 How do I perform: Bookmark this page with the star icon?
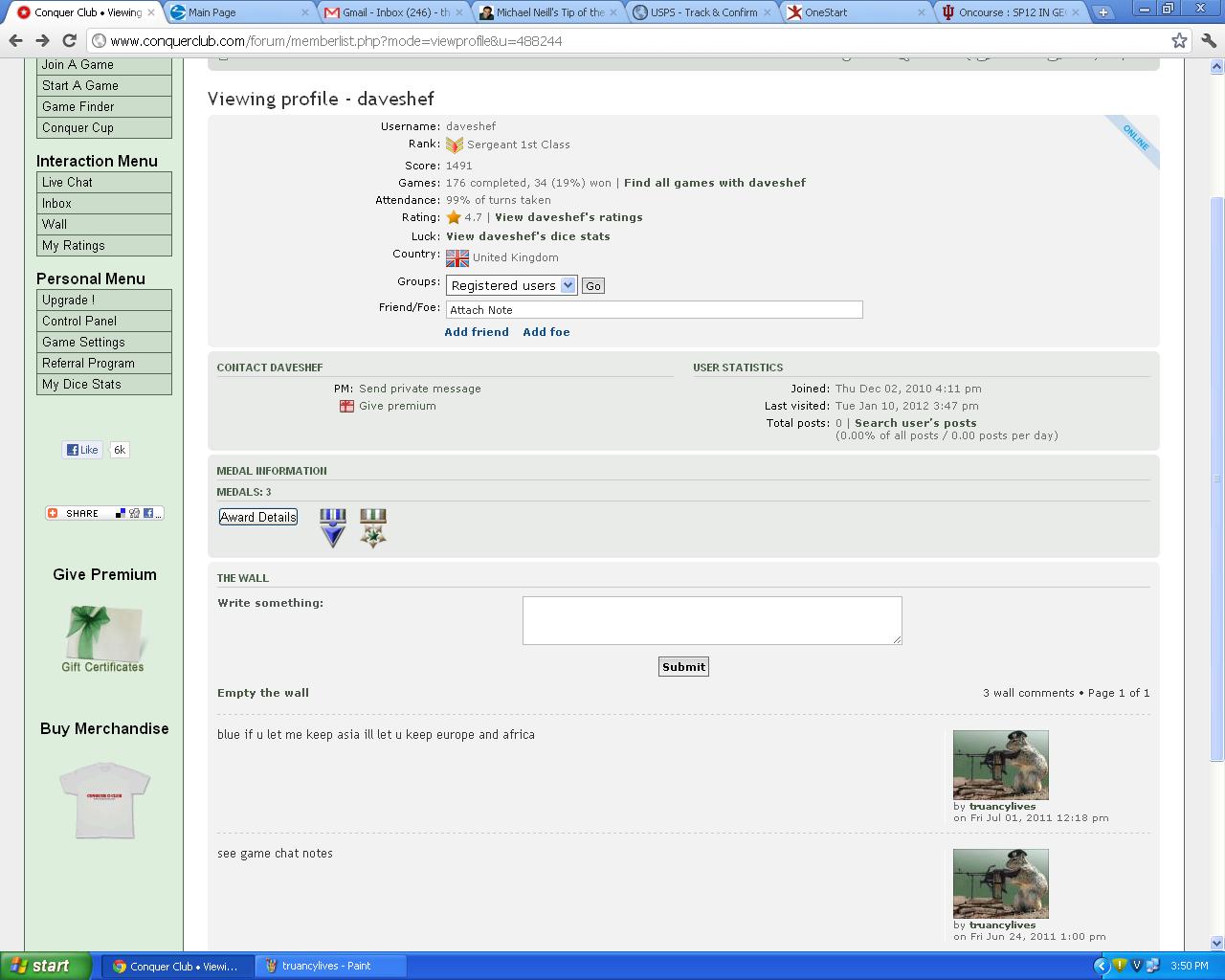(x=1179, y=41)
